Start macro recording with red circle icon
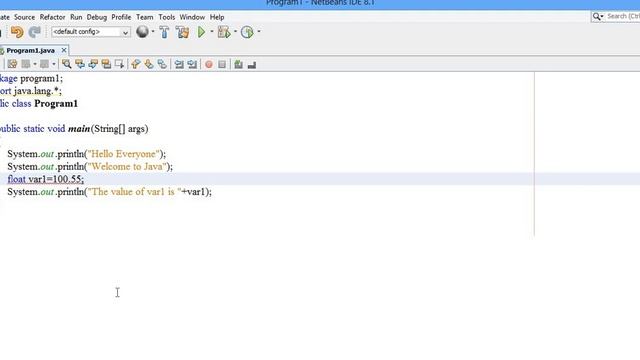Image resolution: width=640 pixels, height=360 pixels. pos(209,64)
